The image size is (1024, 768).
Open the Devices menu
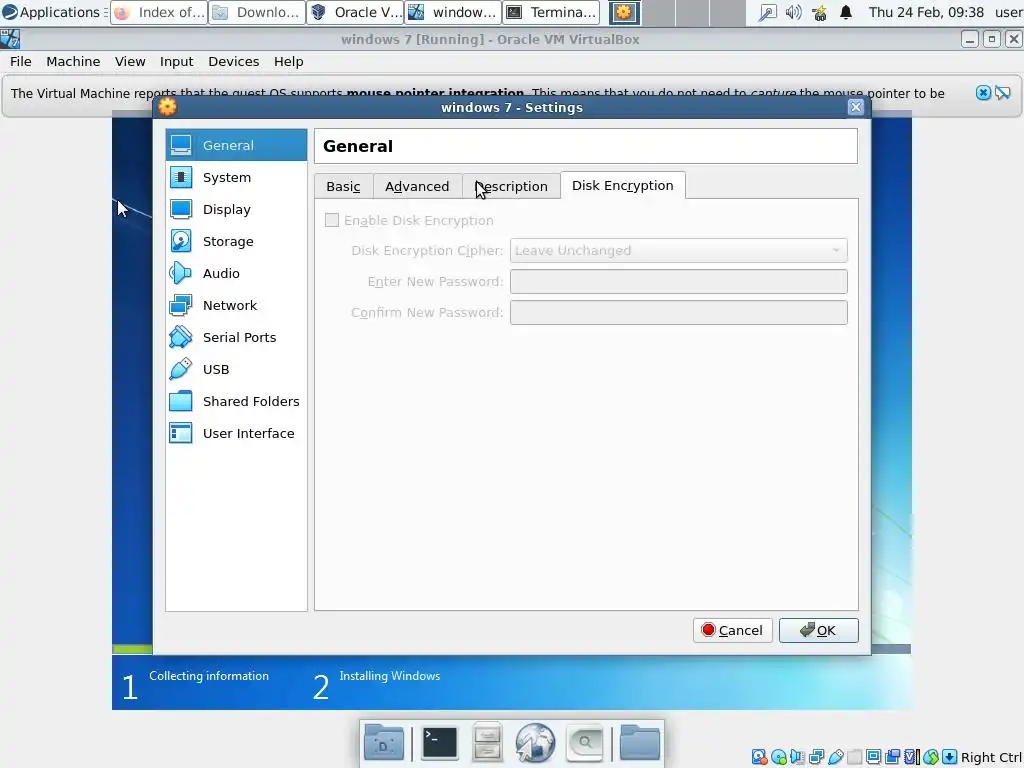[234, 61]
